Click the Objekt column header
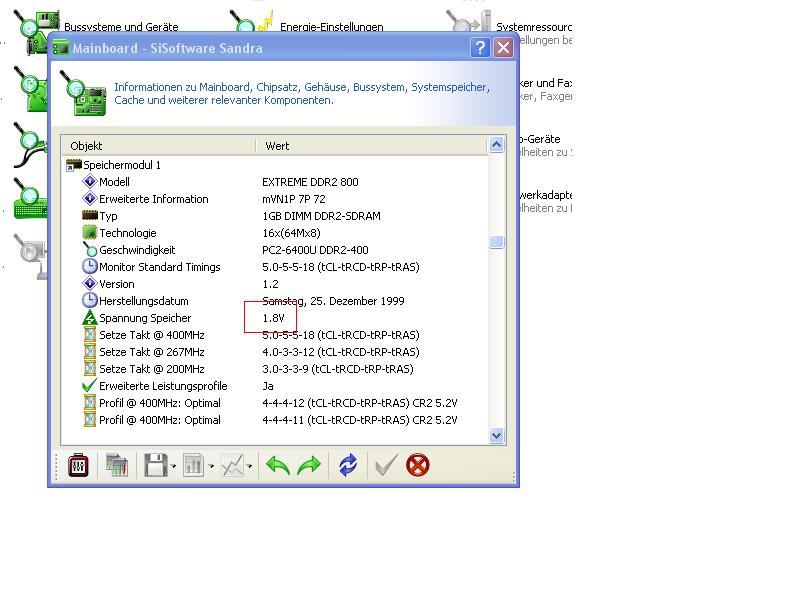This screenshot has width=800, height=600. click(x=158, y=146)
